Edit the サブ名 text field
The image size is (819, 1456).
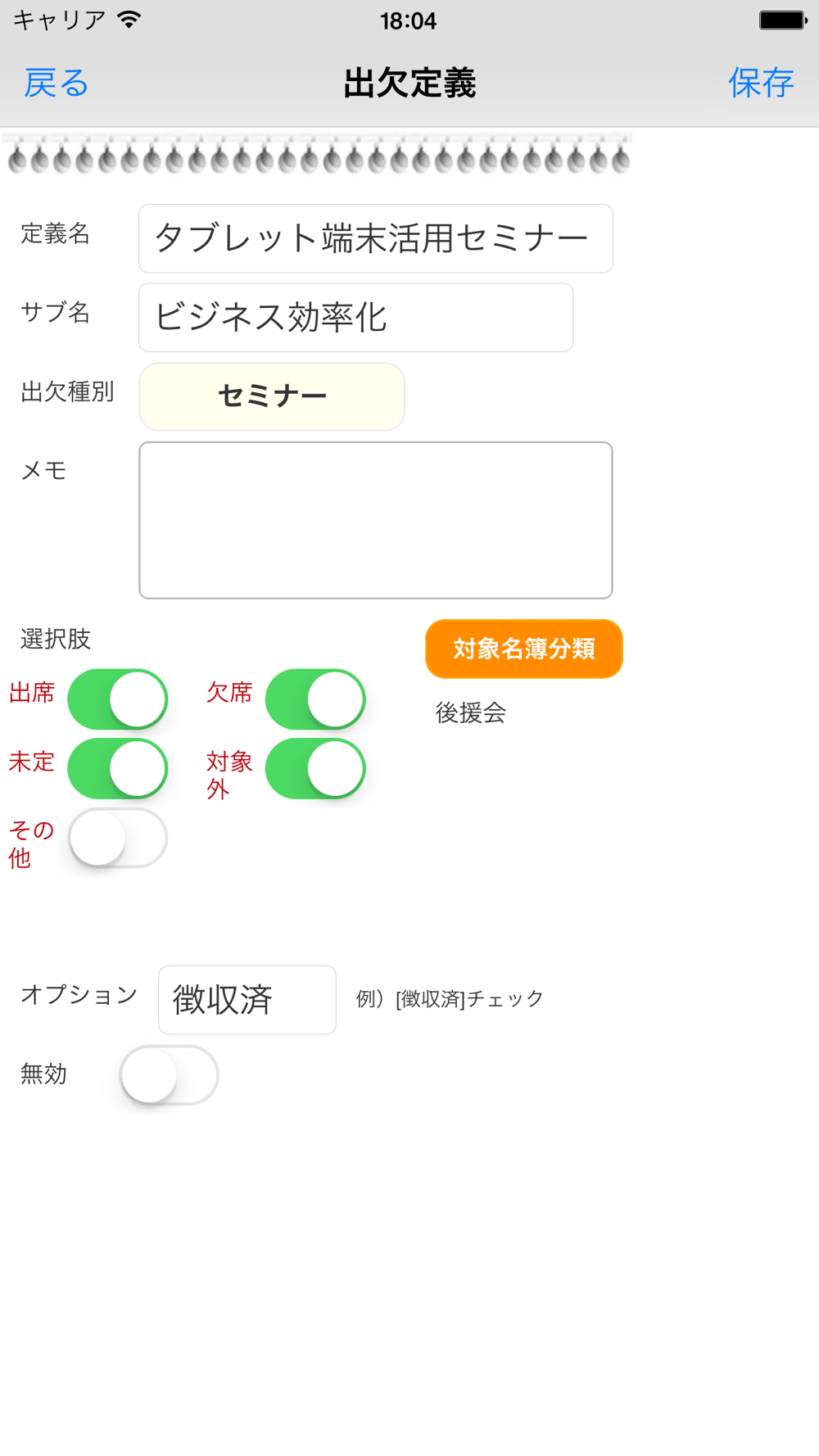[355, 318]
